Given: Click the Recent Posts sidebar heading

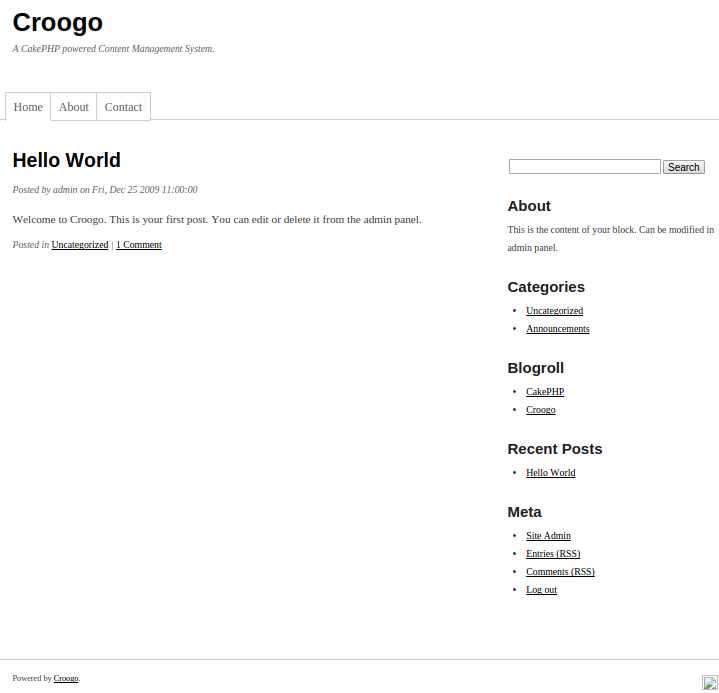Looking at the screenshot, I should (x=555, y=449).
